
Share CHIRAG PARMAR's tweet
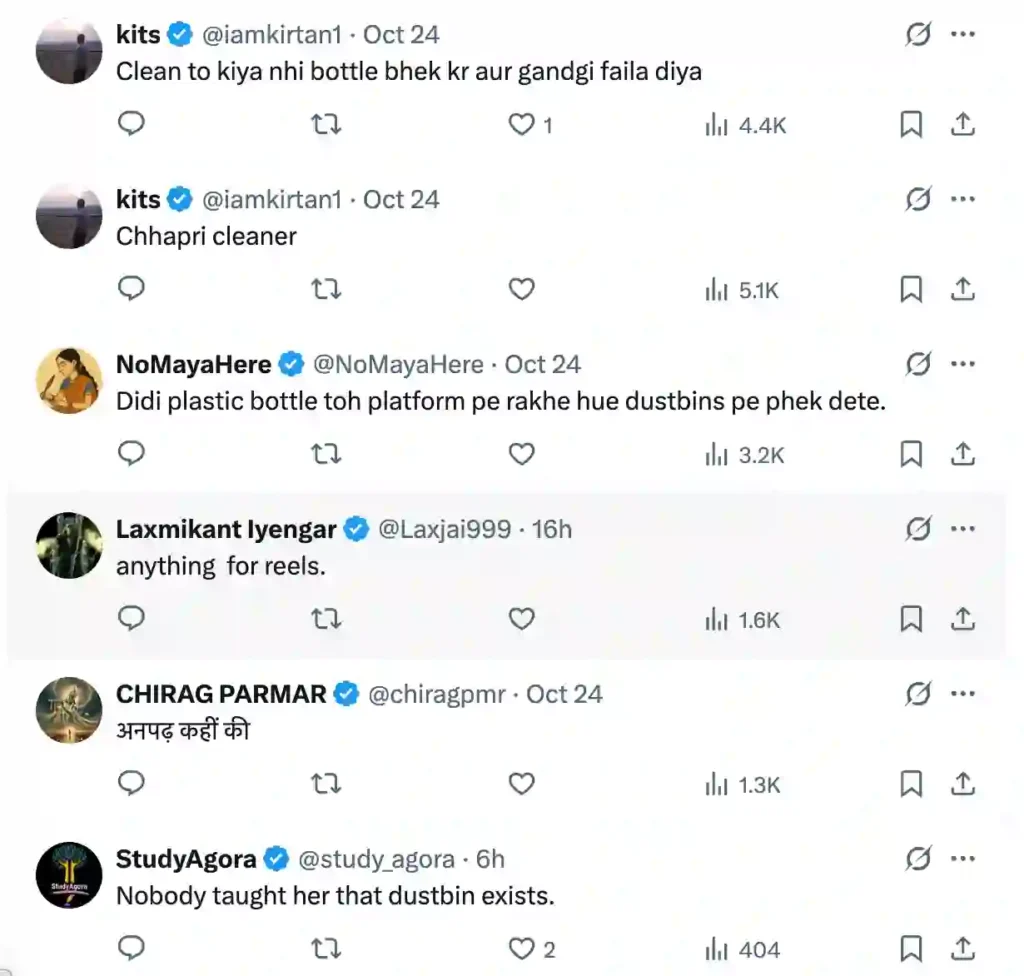[x=962, y=785]
